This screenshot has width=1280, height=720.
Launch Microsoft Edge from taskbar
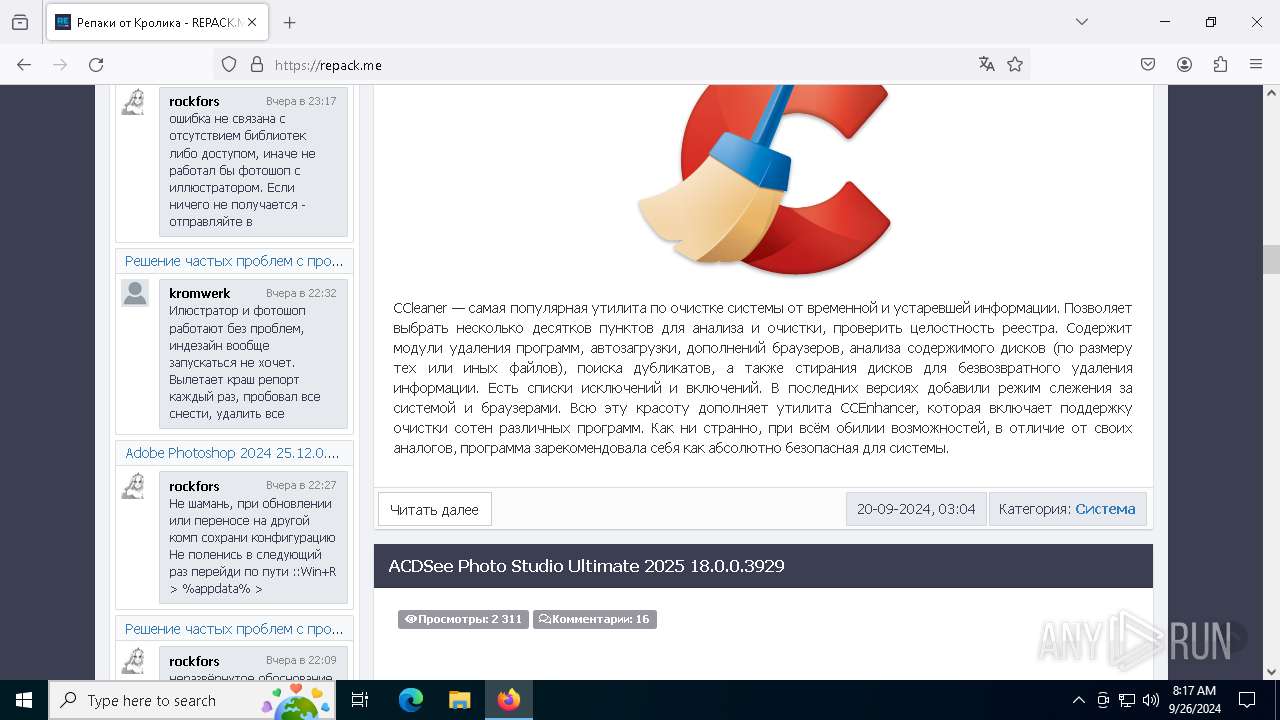click(411, 700)
